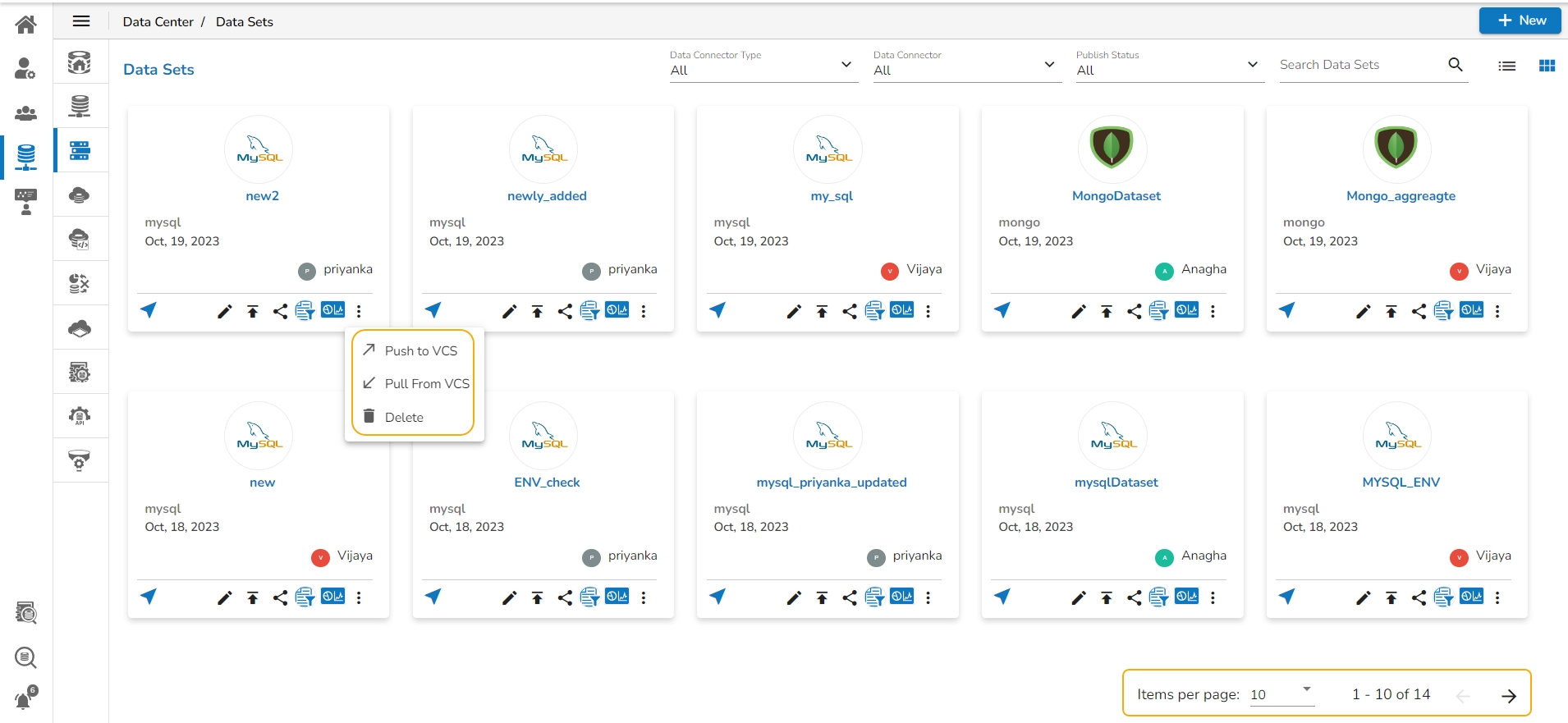
Task: Click the home icon in left sidebar
Action: point(25,25)
